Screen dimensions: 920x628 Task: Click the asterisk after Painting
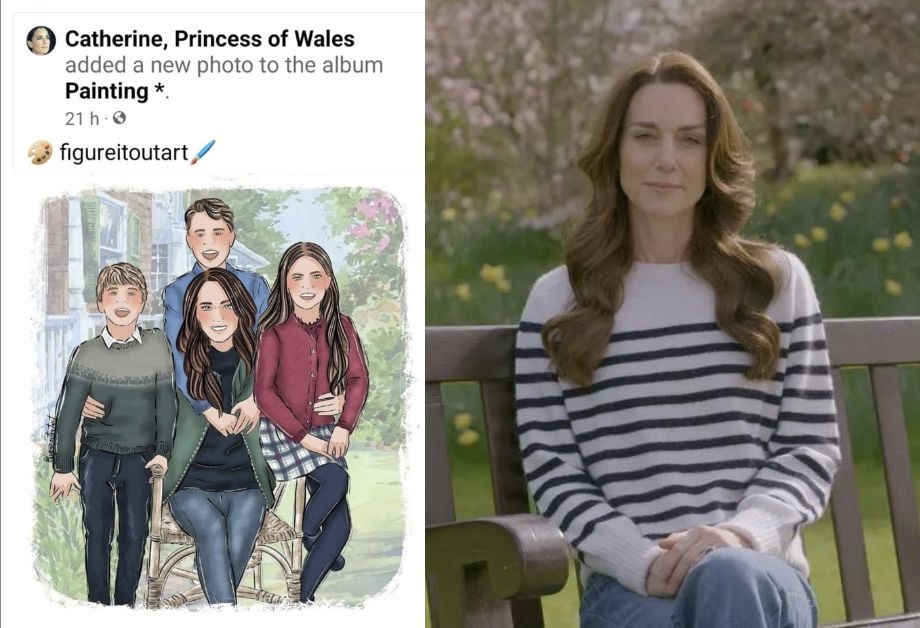(159, 89)
